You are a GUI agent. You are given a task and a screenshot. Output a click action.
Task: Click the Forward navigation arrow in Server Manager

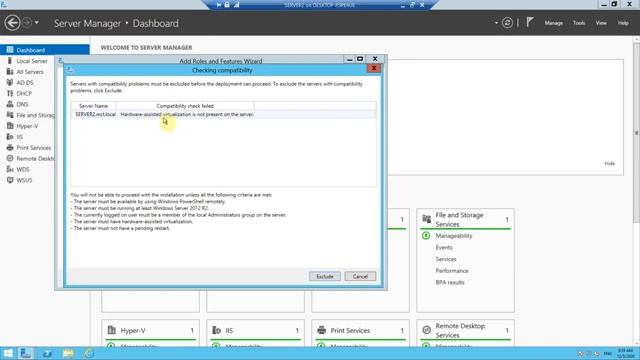click(27, 23)
